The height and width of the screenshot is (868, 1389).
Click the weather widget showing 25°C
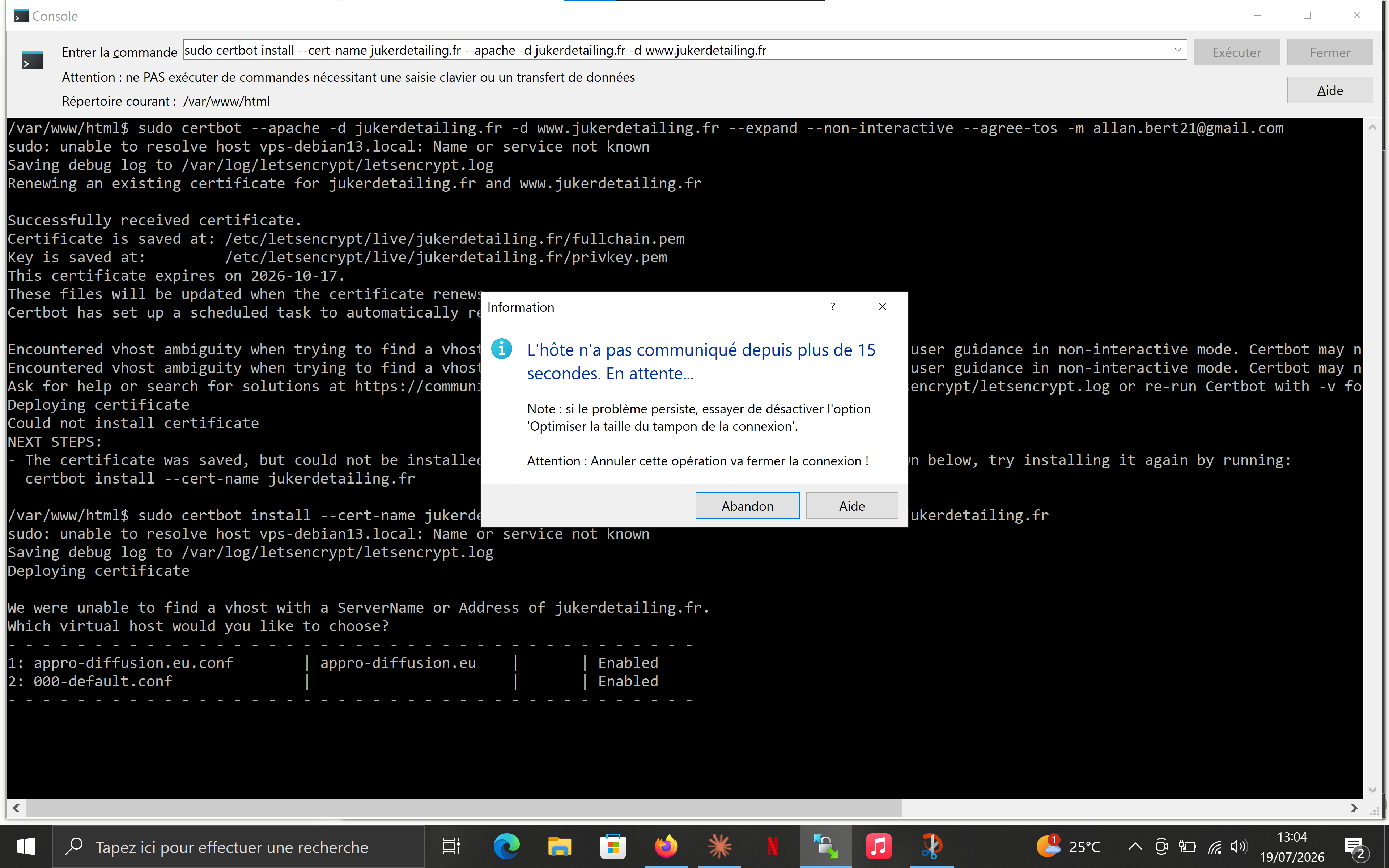pos(1068,846)
